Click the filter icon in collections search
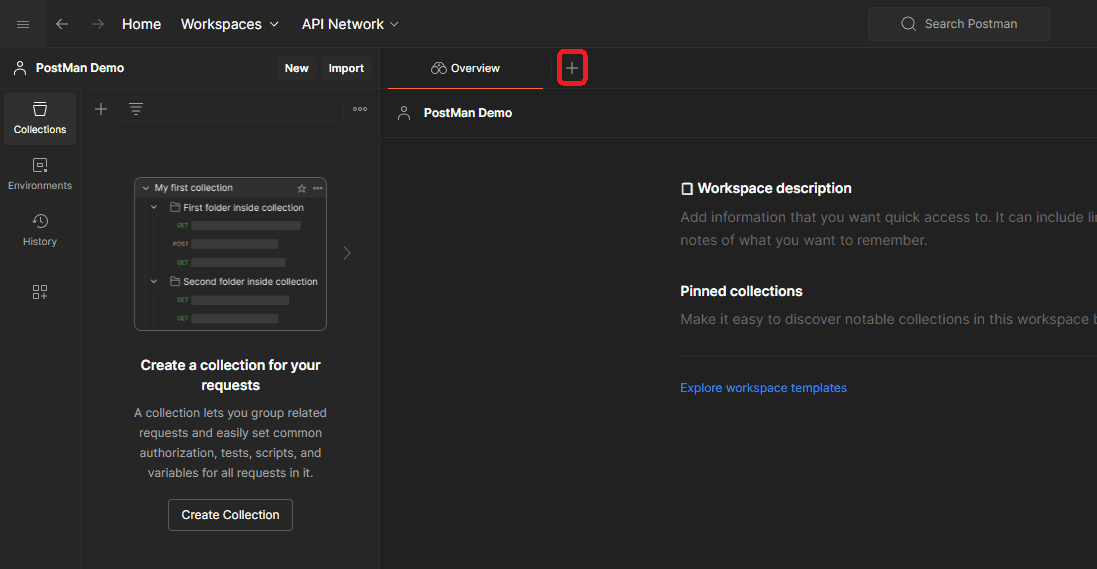The image size is (1097, 569). (x=136, y=109)
